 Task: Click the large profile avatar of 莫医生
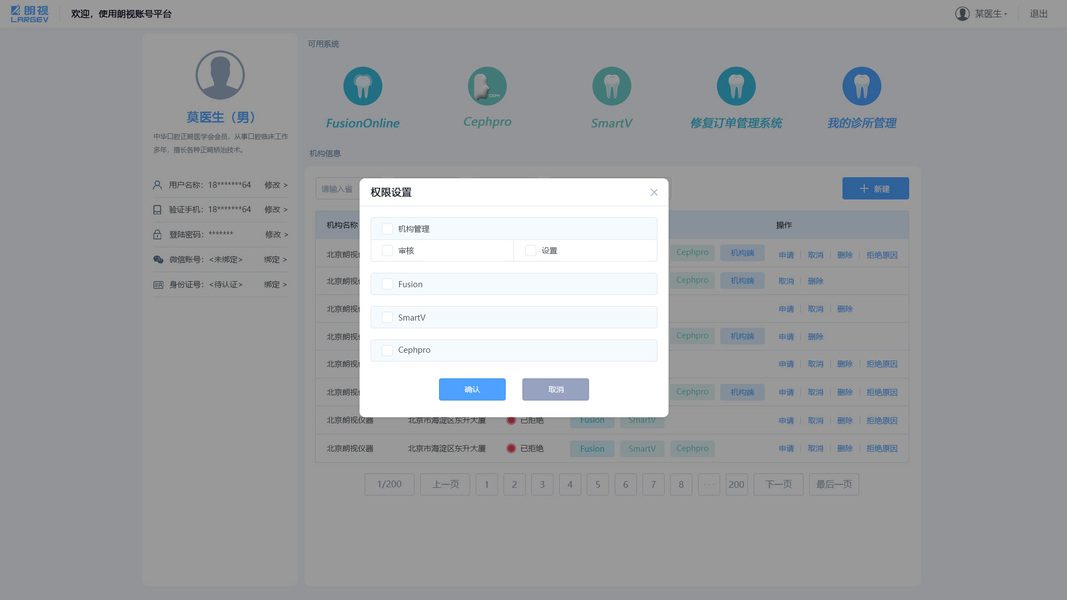[x=220, y=75]
